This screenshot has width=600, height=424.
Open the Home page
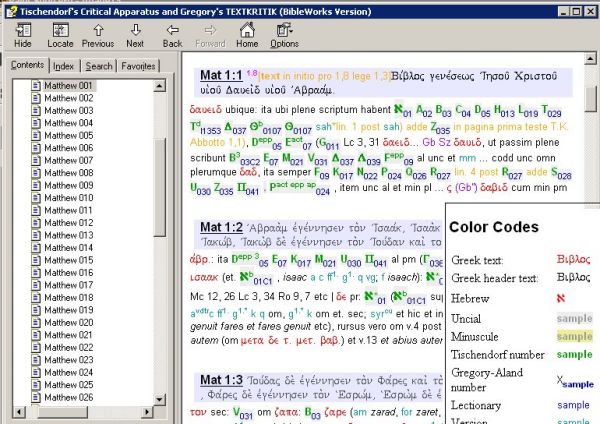tap(247, 35)
